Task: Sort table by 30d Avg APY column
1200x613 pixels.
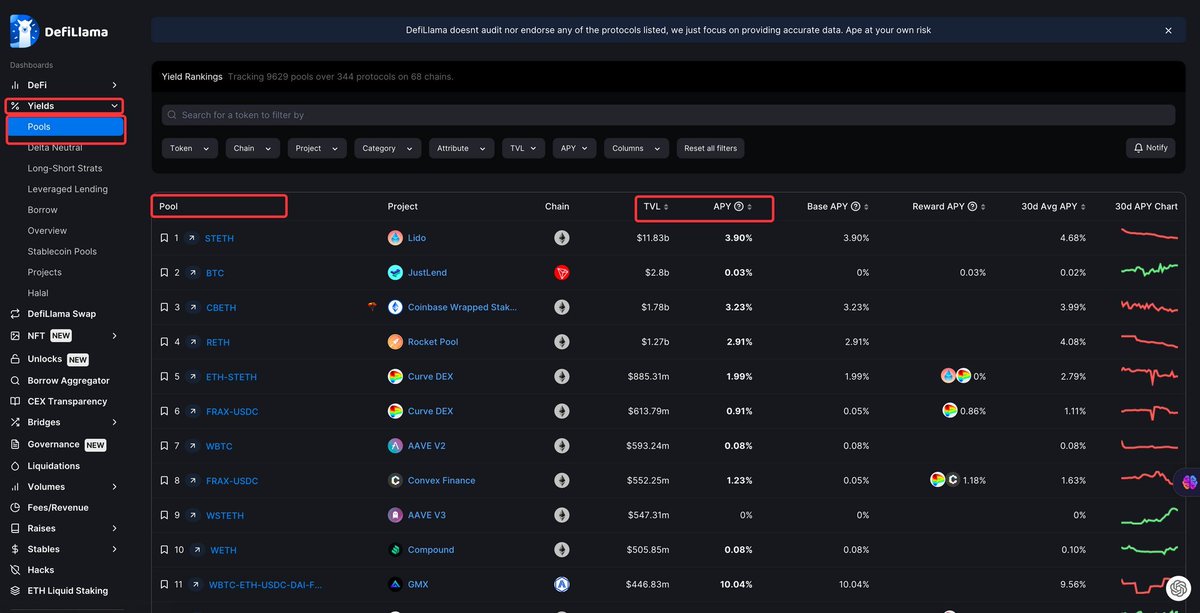Action: (1053, 207)
